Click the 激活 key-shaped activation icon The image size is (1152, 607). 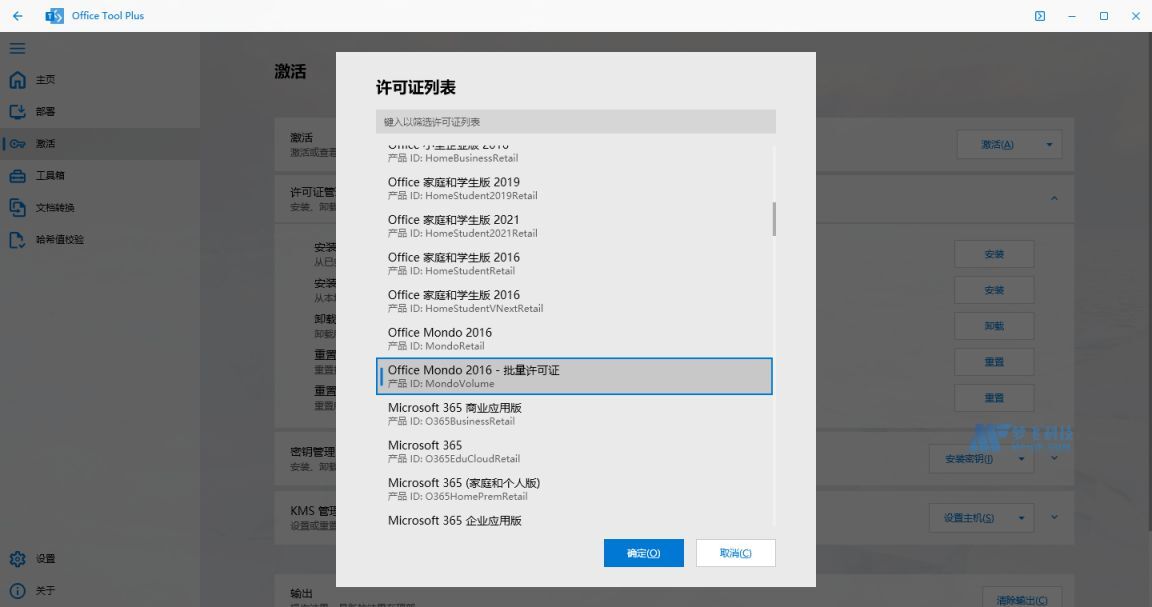point(18,143)
